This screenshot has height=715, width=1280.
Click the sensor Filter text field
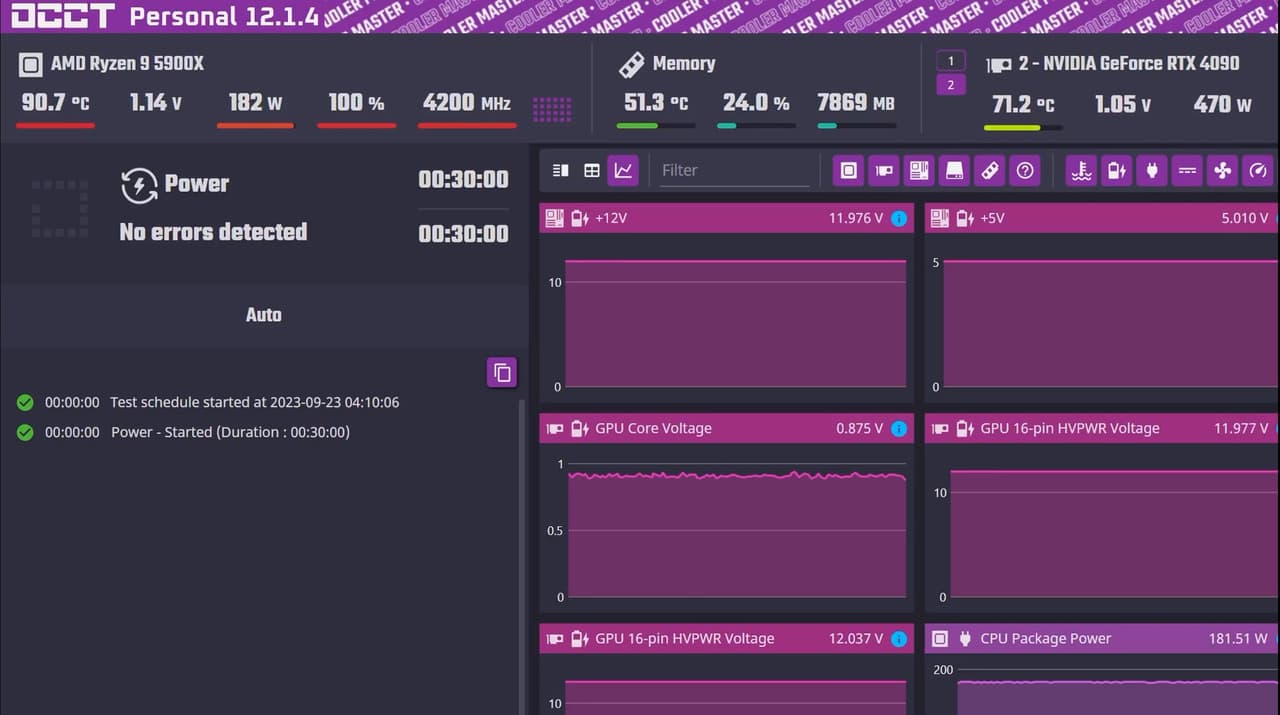(x=733, y=170)
